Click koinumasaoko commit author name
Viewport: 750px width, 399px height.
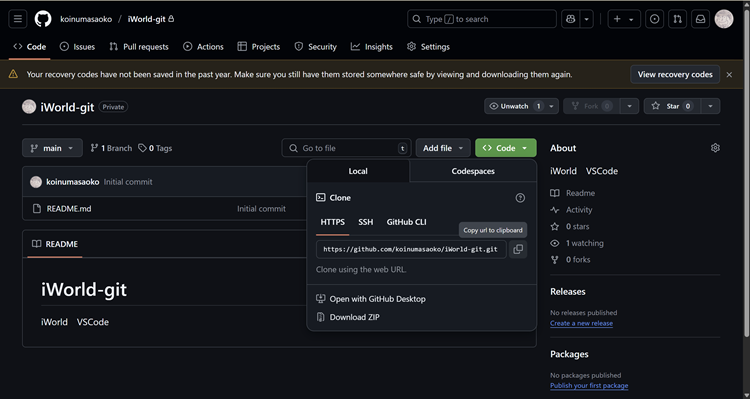coord(73,182)
